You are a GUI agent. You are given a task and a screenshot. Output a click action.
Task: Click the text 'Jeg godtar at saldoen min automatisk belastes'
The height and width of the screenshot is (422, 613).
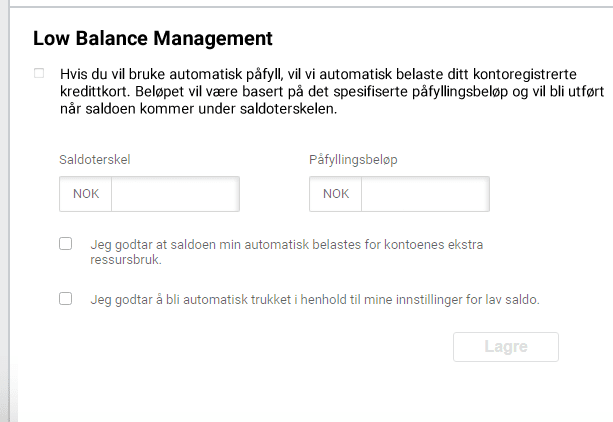pos(226,245)
